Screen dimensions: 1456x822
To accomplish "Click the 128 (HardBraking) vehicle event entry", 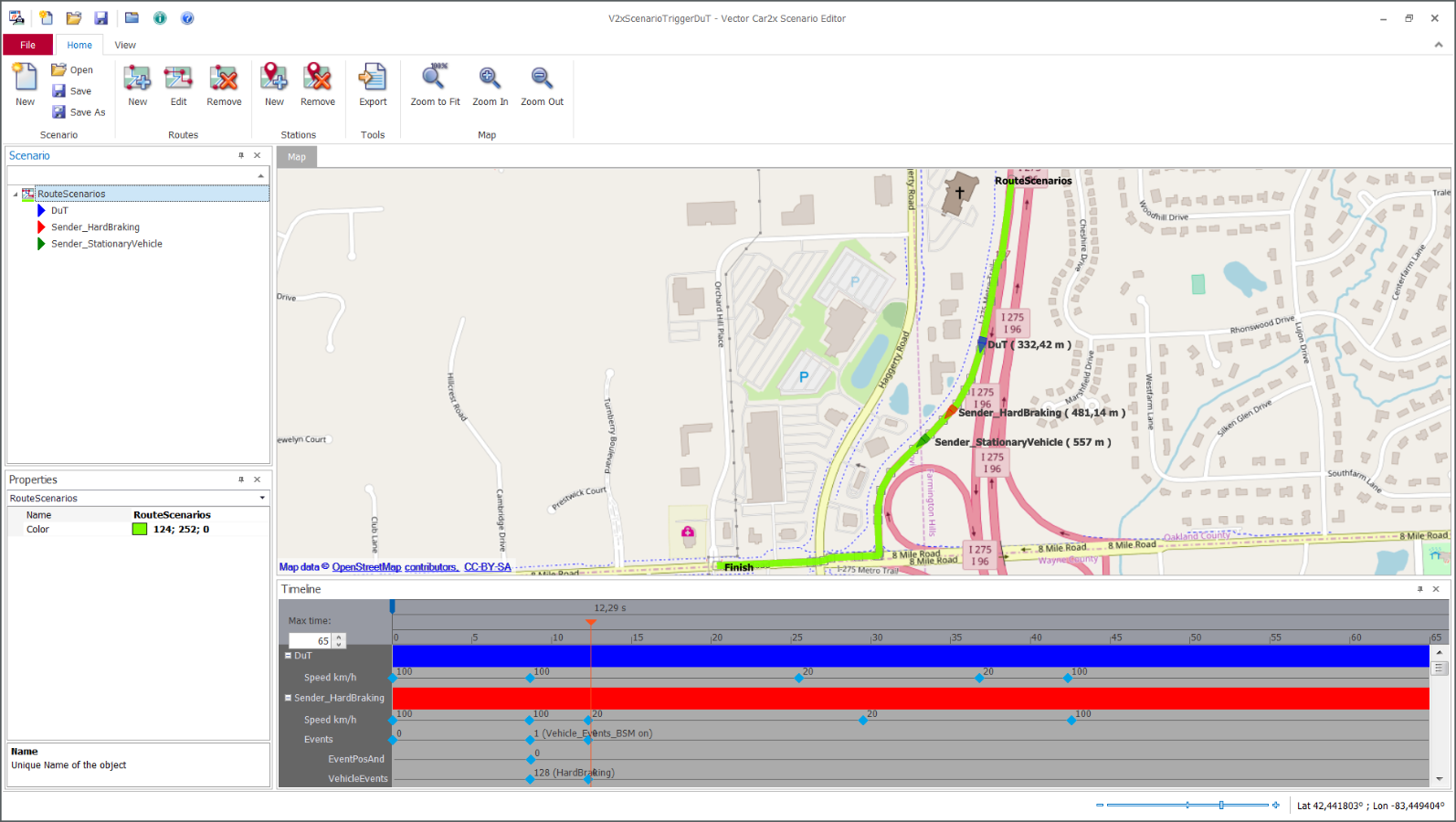I will point(574,773).
